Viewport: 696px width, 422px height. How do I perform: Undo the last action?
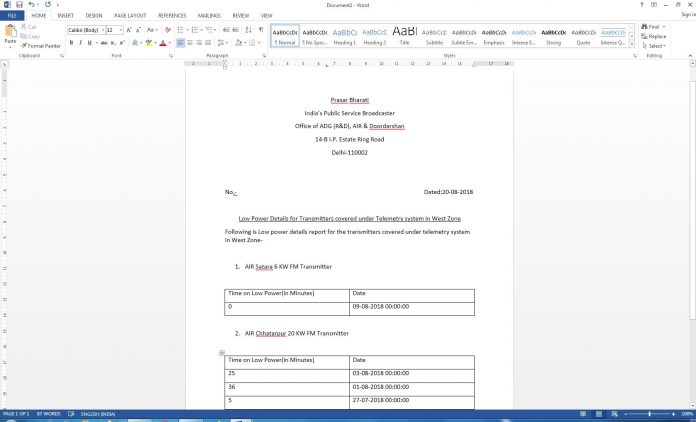coord(31,4)
